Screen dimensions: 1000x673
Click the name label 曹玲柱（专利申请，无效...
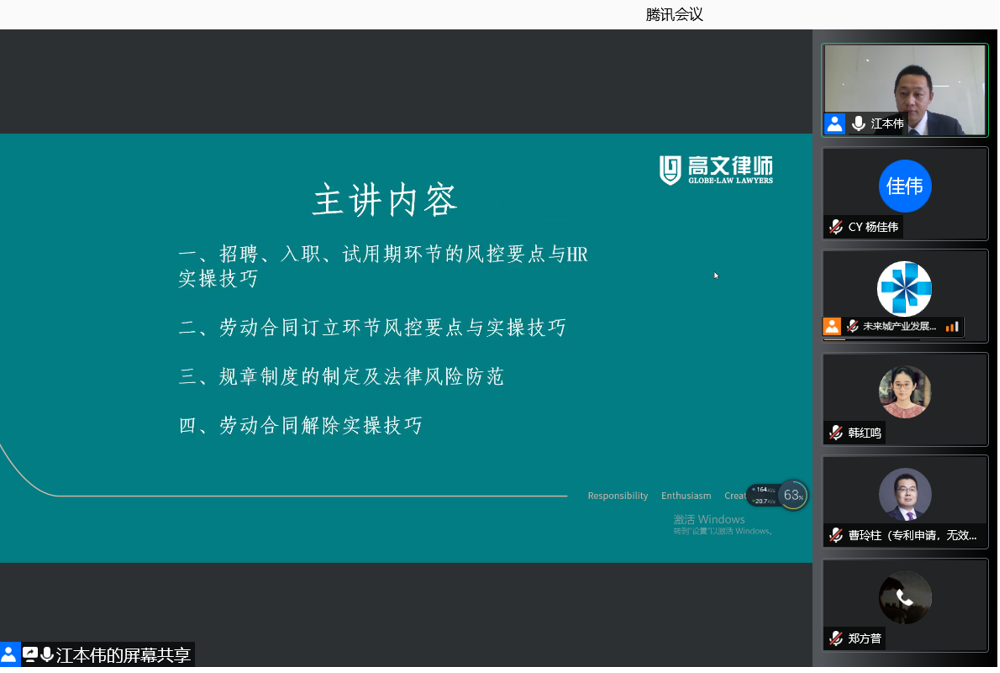(x=912, y=536)
